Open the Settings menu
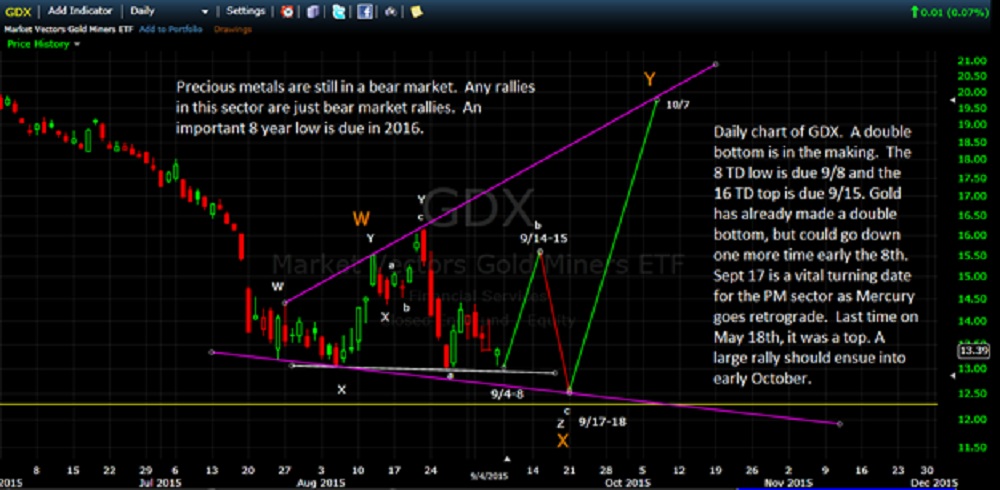 pyautogui.click(x=246, y=11)
